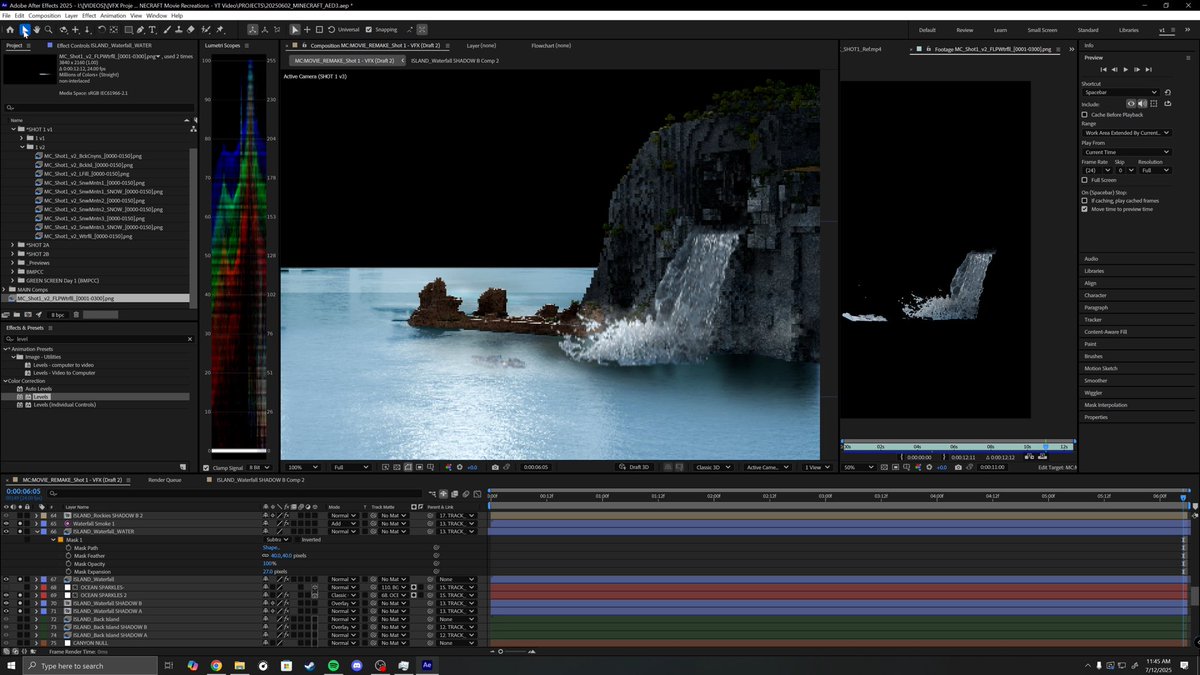The height and width of the screenshot is (675, 1200).
Task: Click the Effects & Presets search field
Action: click(97, 339)
